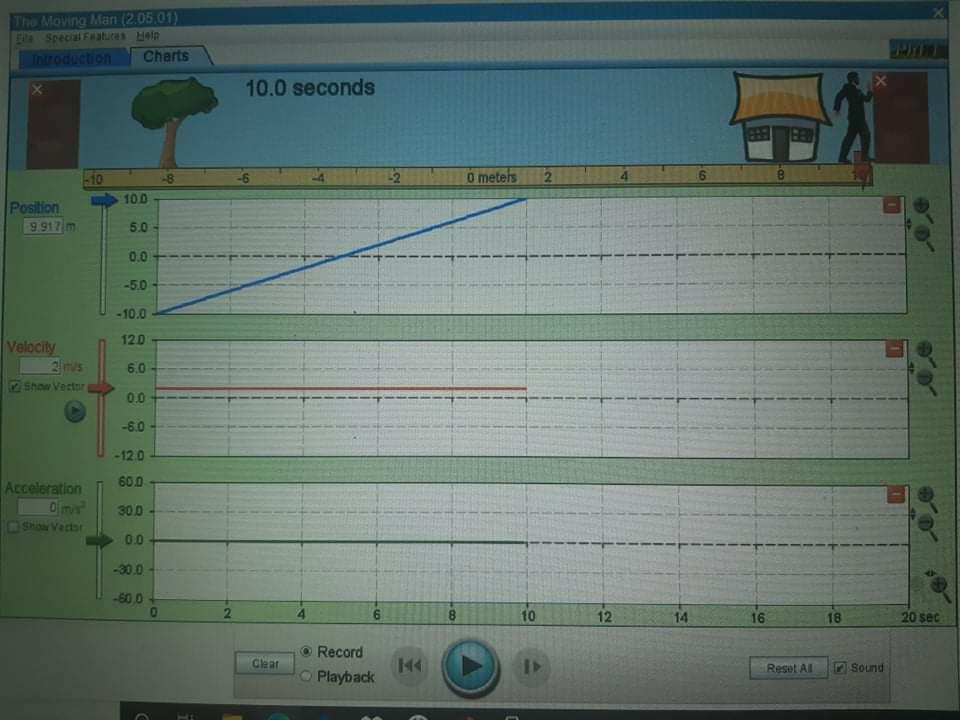
Task: Click the '0 meters' ruler label
Action: [x=491, y=178]
